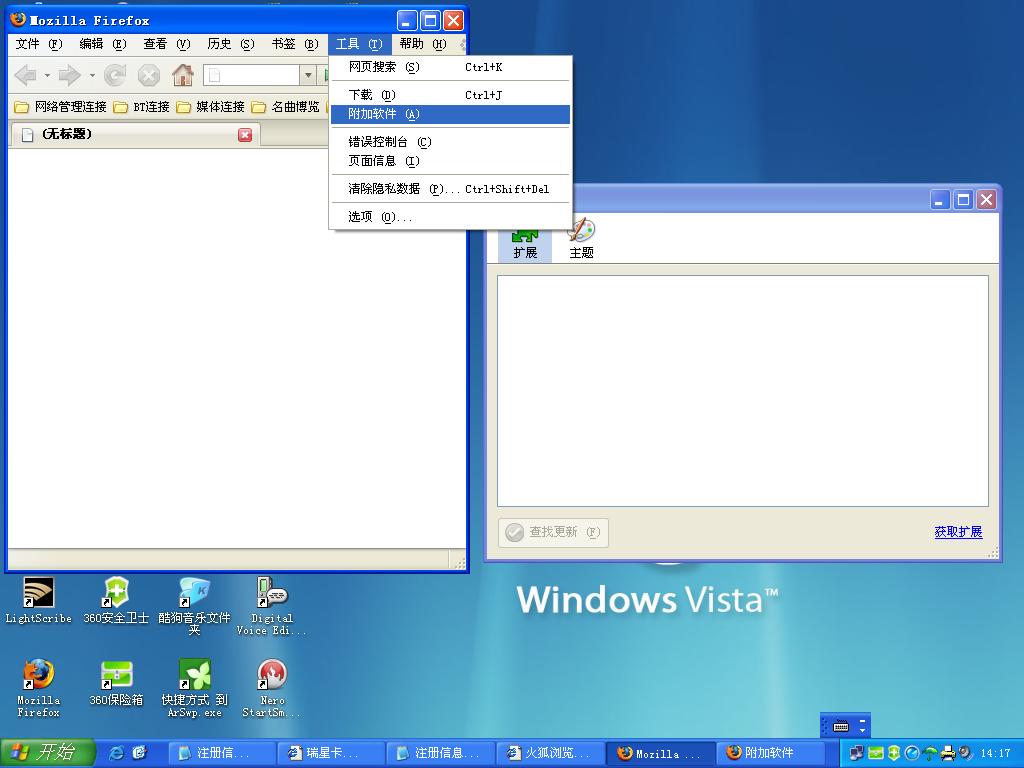This screenshot has width=1024, height=768.
Task: Maximize the add-ons window
Action: pos(963,200)
